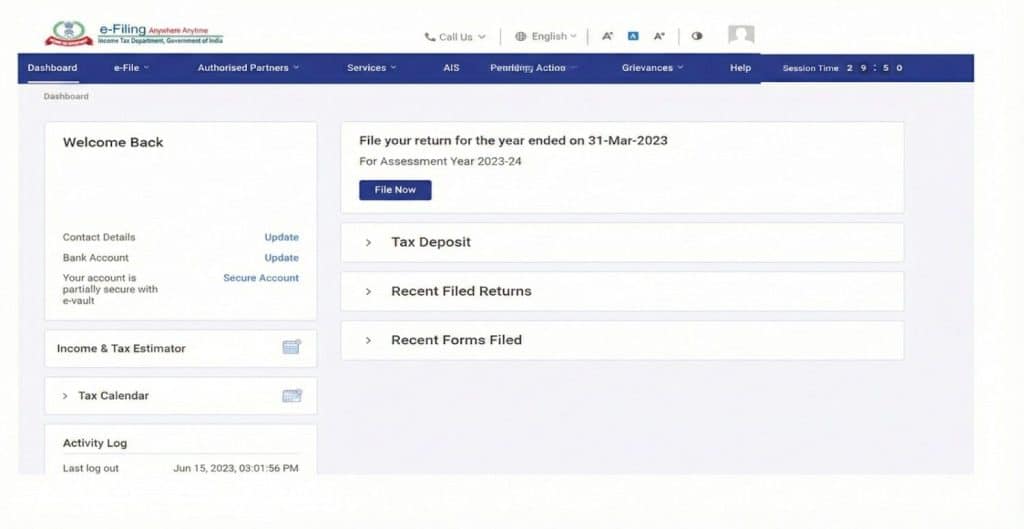Click the Session Time countdown

tap(843, 68)
